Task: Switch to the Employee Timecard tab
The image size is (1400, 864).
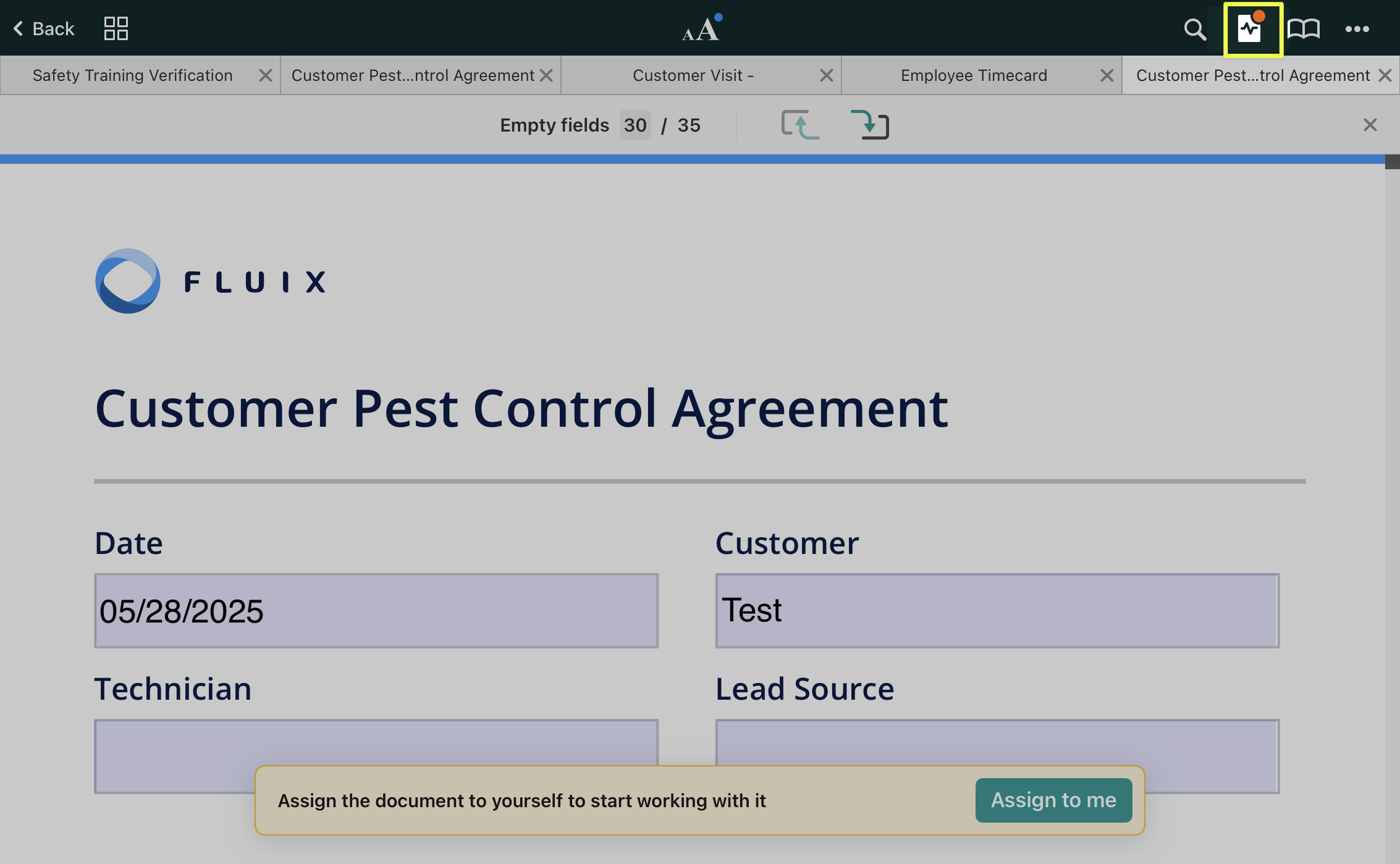Action: click(973, 75)
